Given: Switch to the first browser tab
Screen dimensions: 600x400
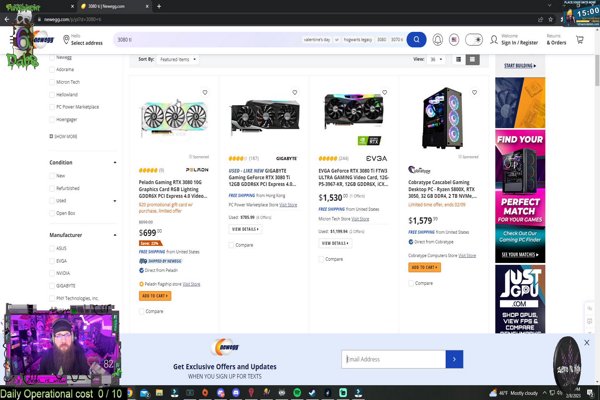Looking at the screenshot, I should pos(38,7).
